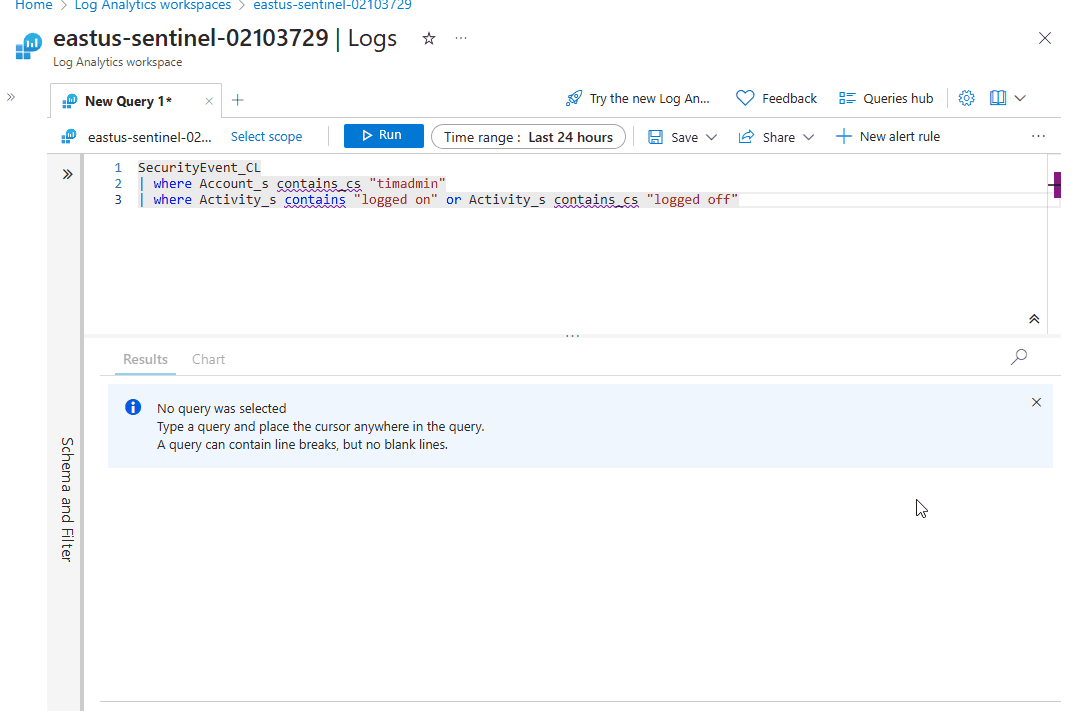Screen dimensions: 1077x711
Task: Close the Logs blade
Action: click(1045, 38)
